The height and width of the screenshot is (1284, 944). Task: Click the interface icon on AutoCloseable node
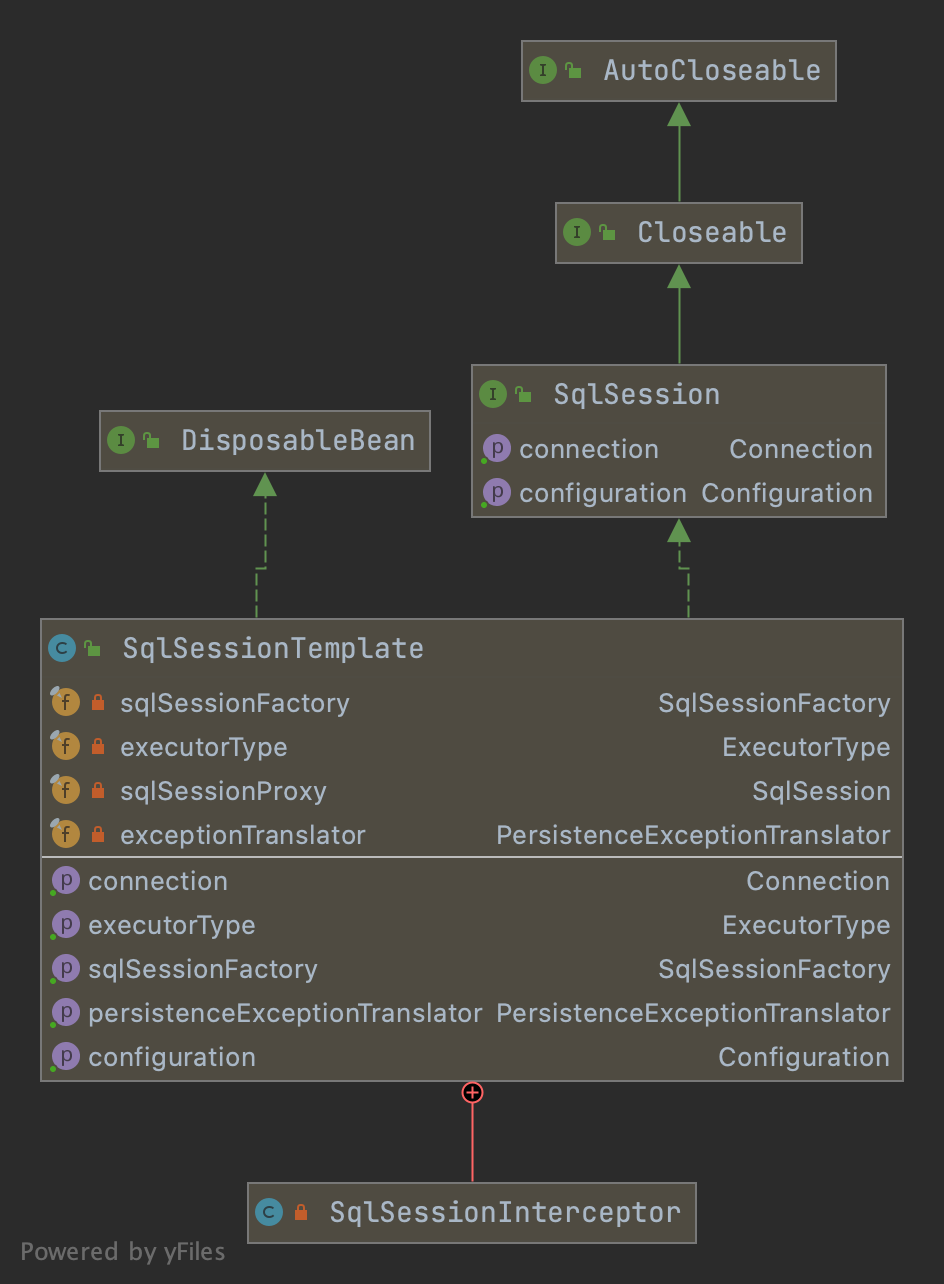(x=545, y=71)
